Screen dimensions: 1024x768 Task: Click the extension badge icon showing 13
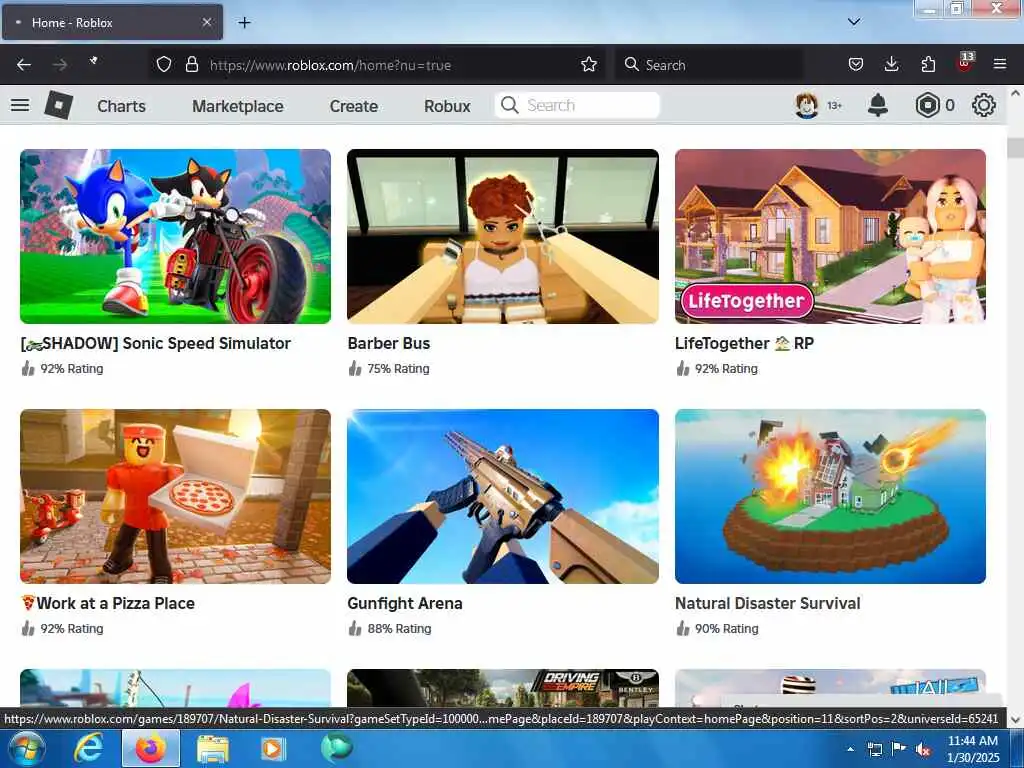tap(965, 63)
